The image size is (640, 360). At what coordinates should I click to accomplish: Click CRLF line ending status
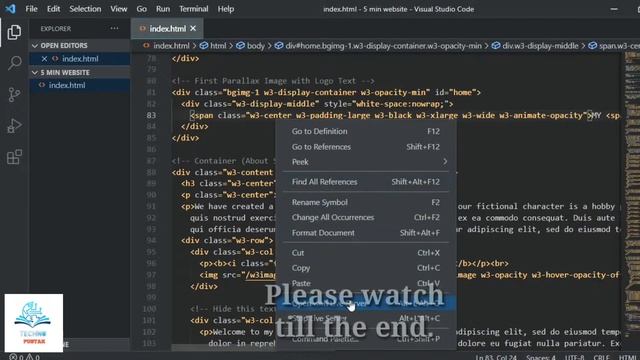tap(601, 357)
